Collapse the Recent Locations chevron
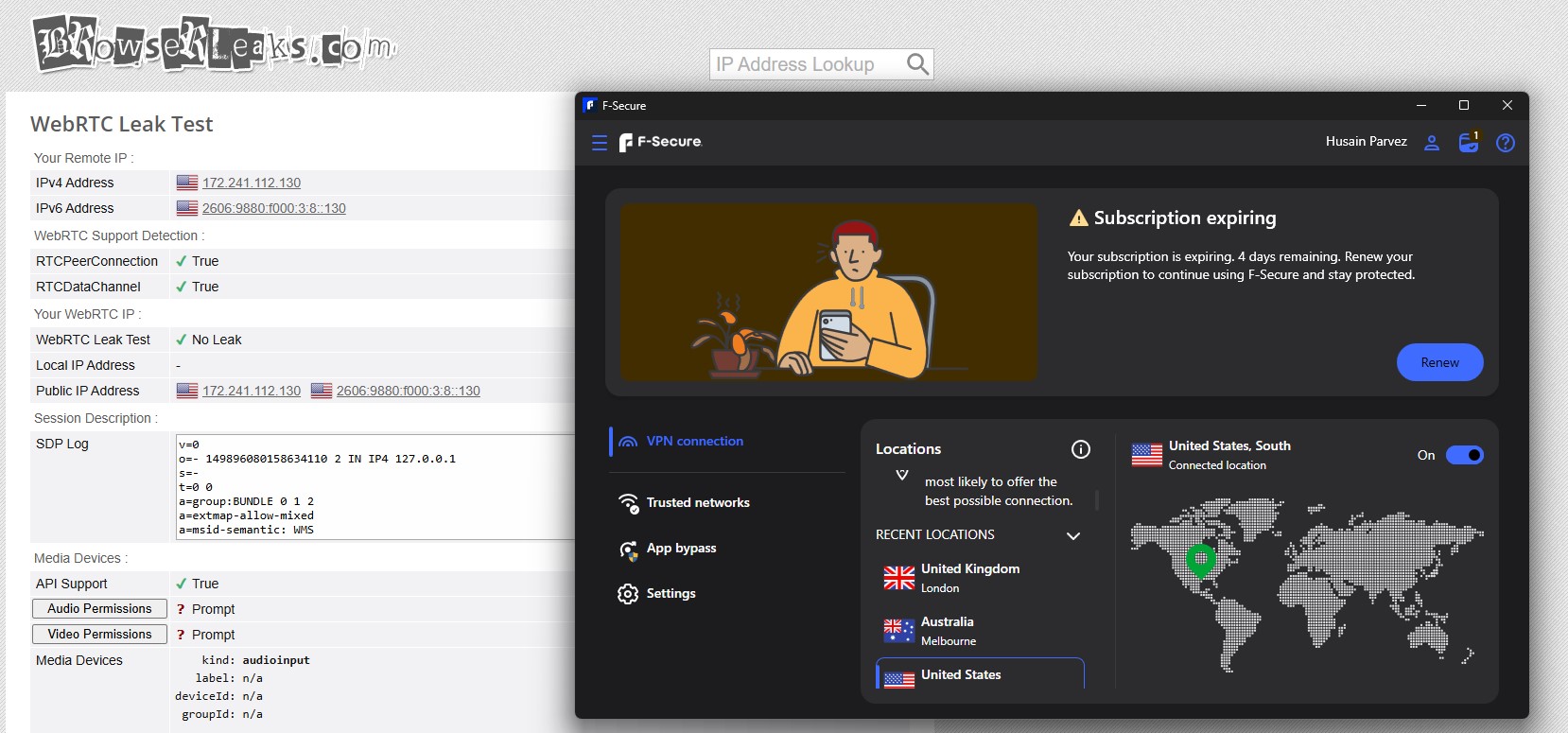This screenshot has height=733, width=1568. pyautogui.click(x=1073, y=535)
